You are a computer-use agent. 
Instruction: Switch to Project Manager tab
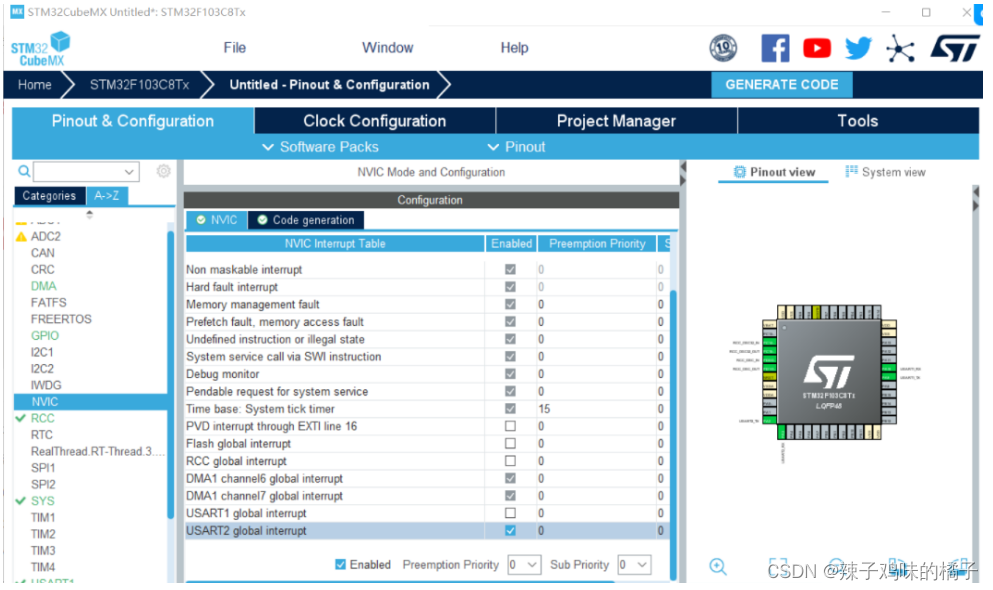tap(616, 121)
